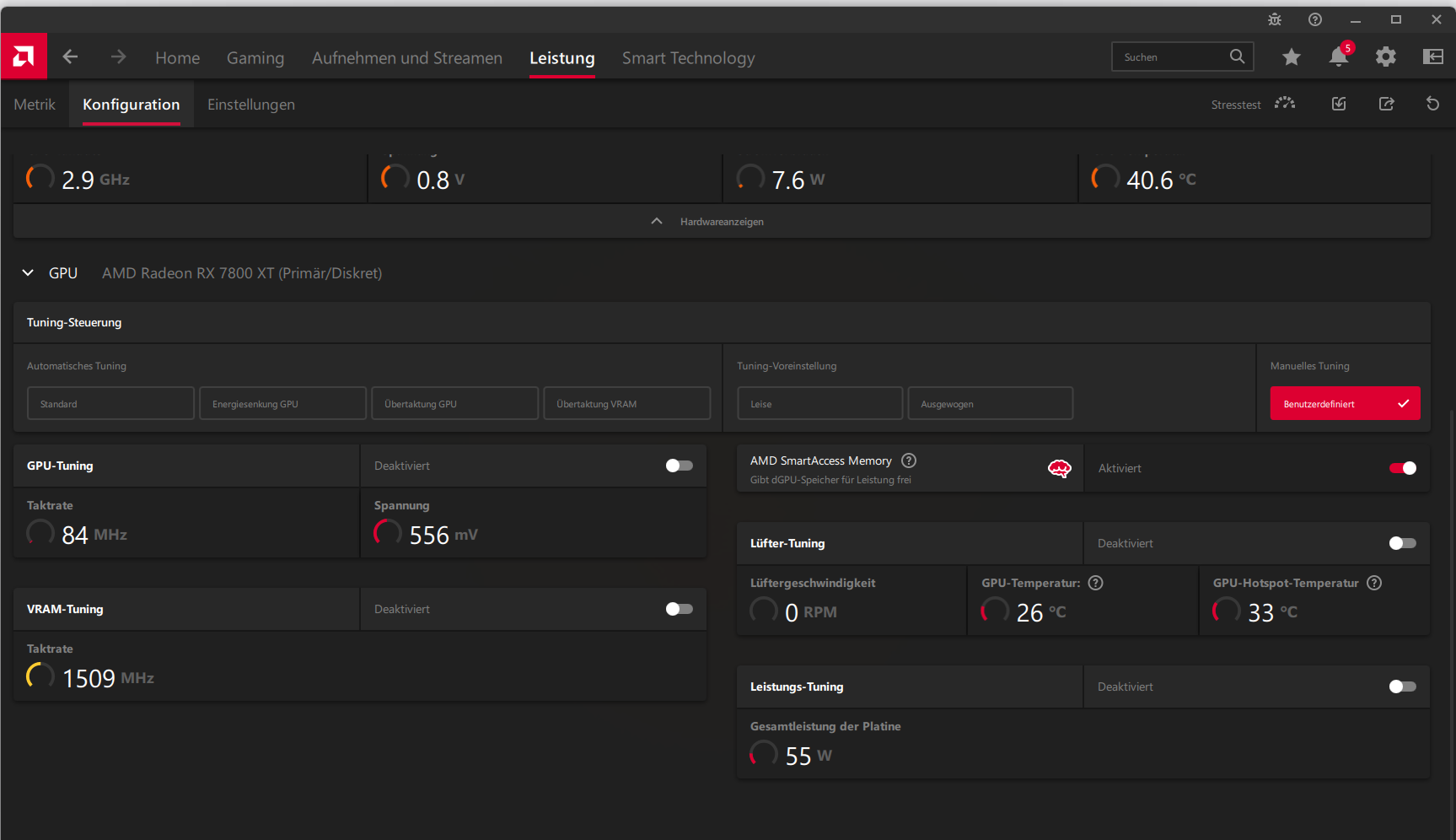Screen dimensions: 1456x840
Task: Open notifications bell icon
Action: (x=1339, y=57)
